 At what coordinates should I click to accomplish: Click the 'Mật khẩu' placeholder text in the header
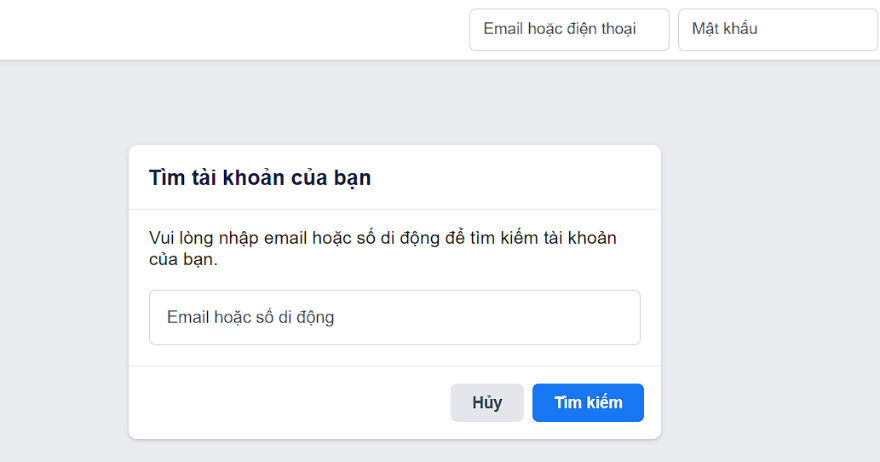[725, 29]
